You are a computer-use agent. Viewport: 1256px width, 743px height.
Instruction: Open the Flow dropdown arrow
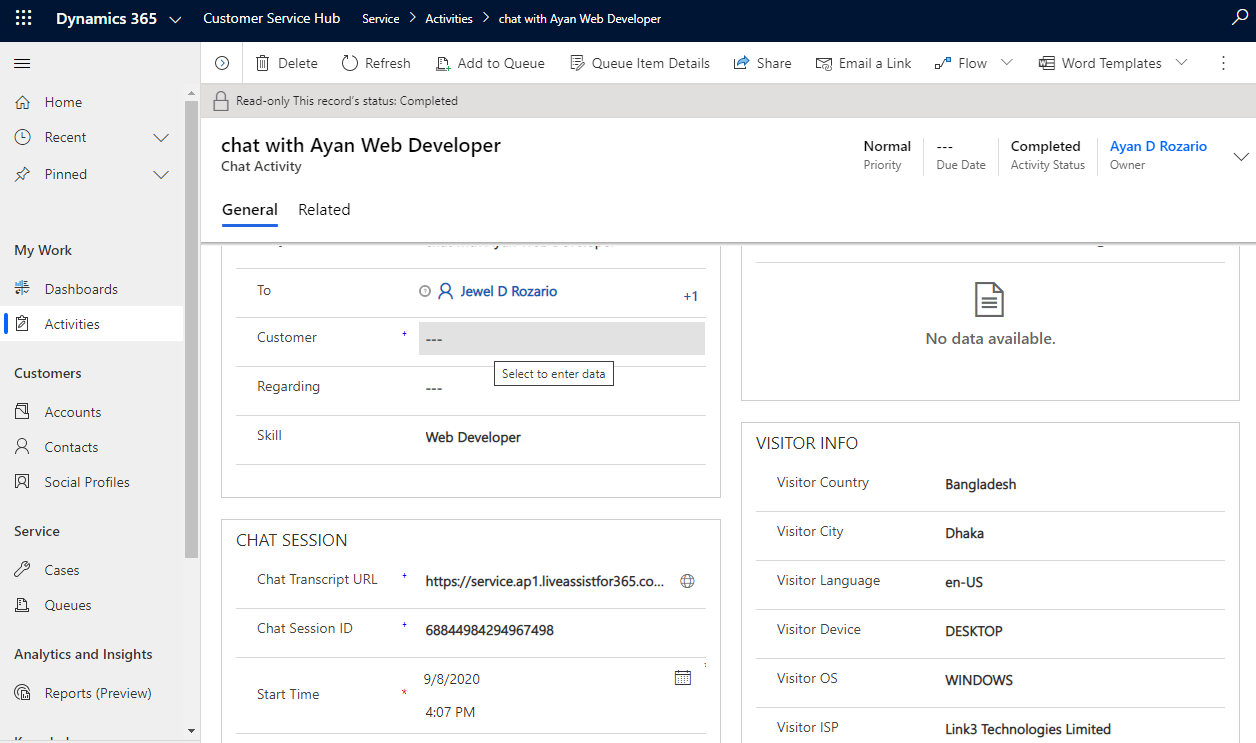click(1006, 62)
